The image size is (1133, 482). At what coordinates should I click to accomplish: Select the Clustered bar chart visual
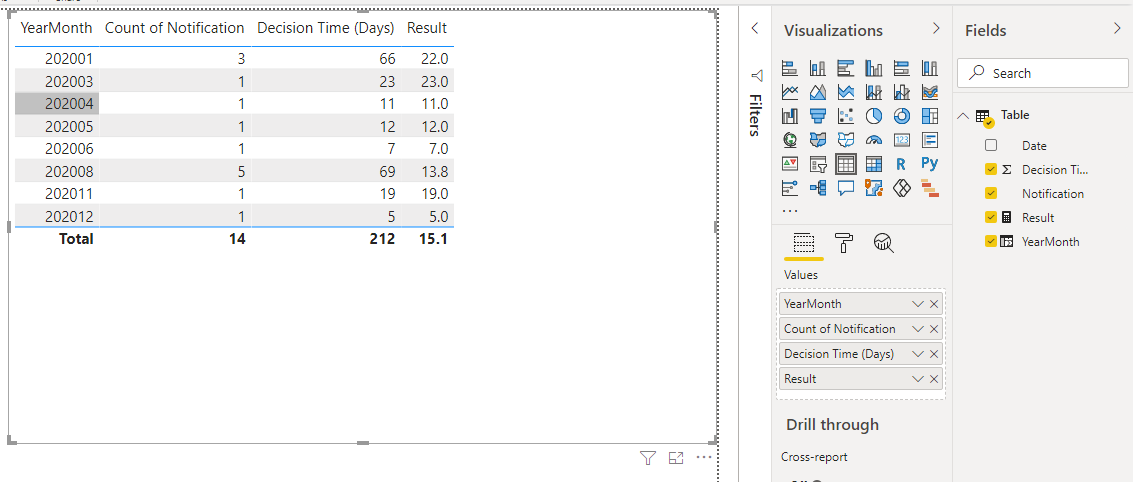[845, 69]
